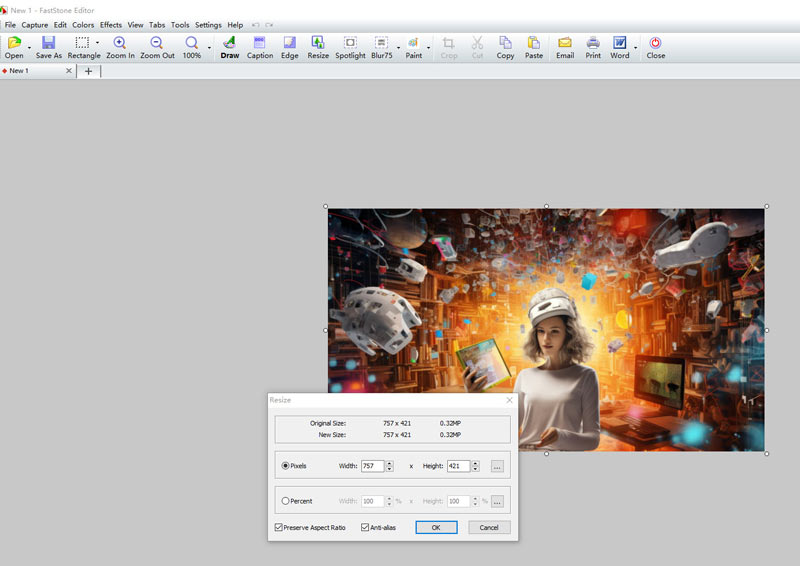Open the Help menu

click(235, 25)
